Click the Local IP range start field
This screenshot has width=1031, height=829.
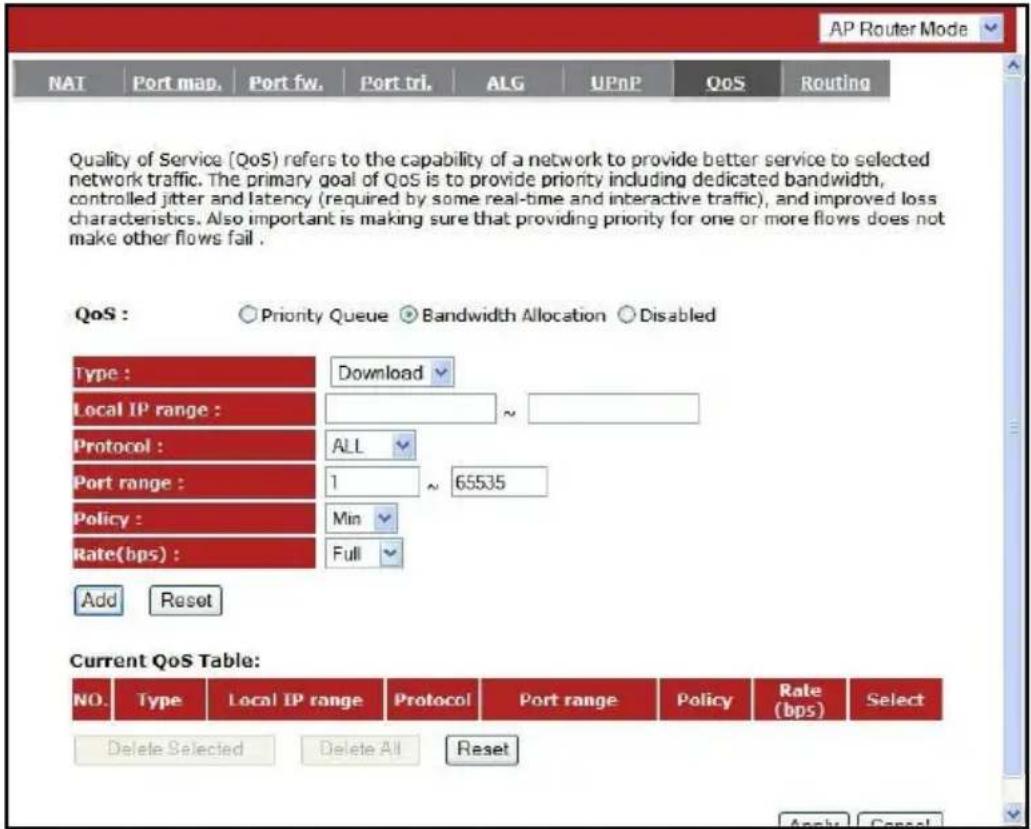pyautogui.click(x=410, y=408)
